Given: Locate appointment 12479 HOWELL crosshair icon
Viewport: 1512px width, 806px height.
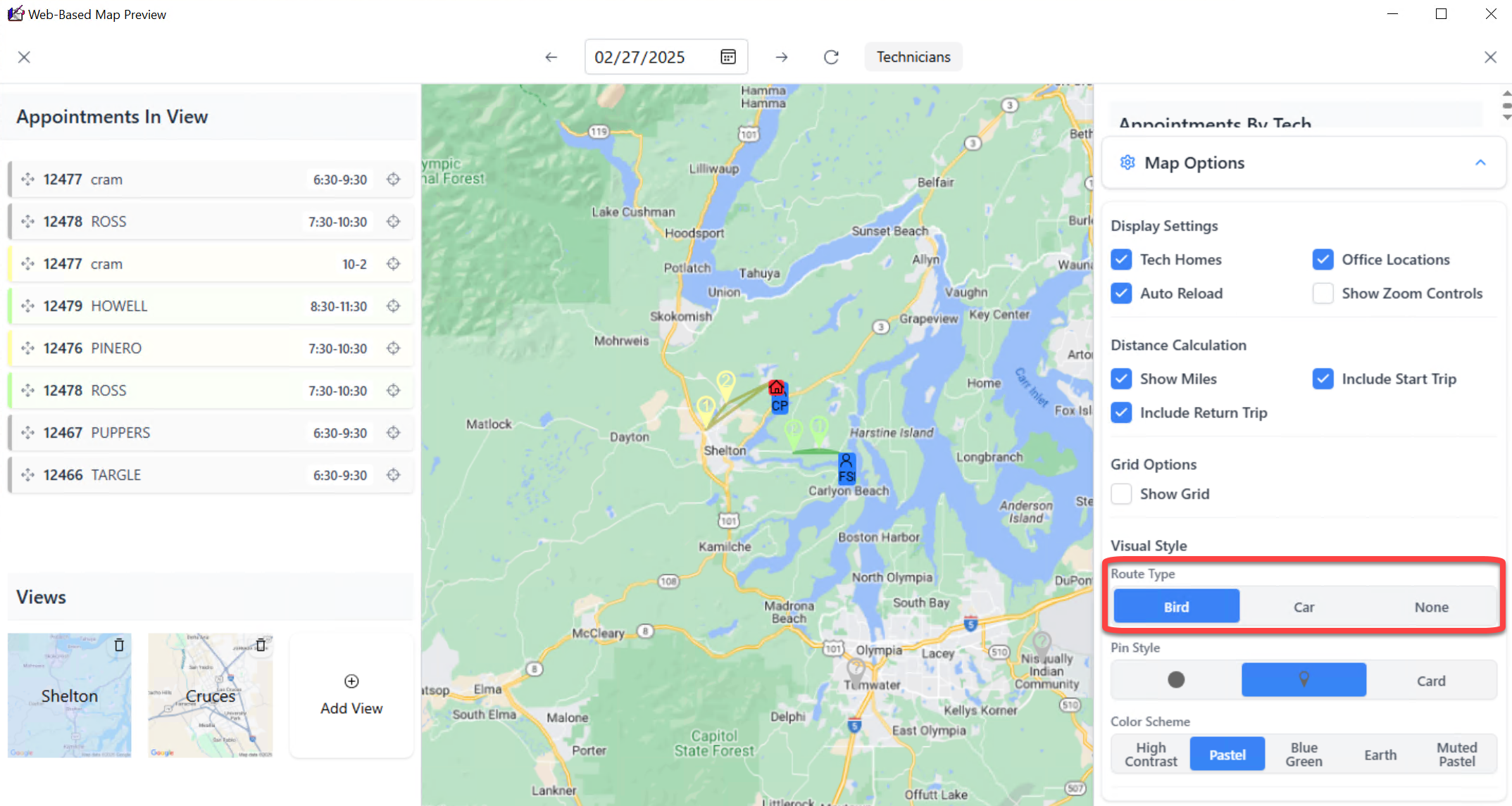Looking at the screenshot, I should click(394, 306).
